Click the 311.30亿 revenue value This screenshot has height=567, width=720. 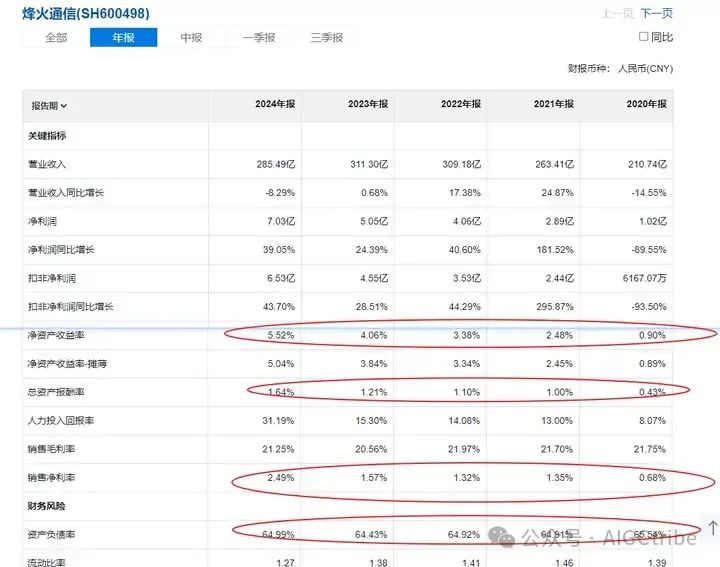pyautogui.click(x=369, y=164)
